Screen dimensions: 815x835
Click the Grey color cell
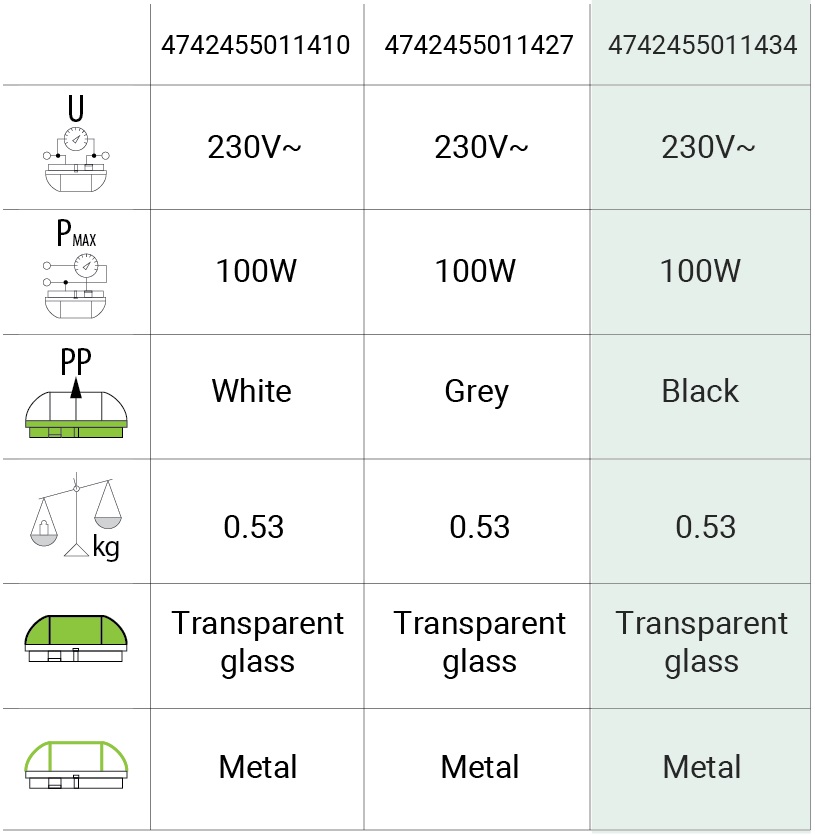tap(477, 391)
